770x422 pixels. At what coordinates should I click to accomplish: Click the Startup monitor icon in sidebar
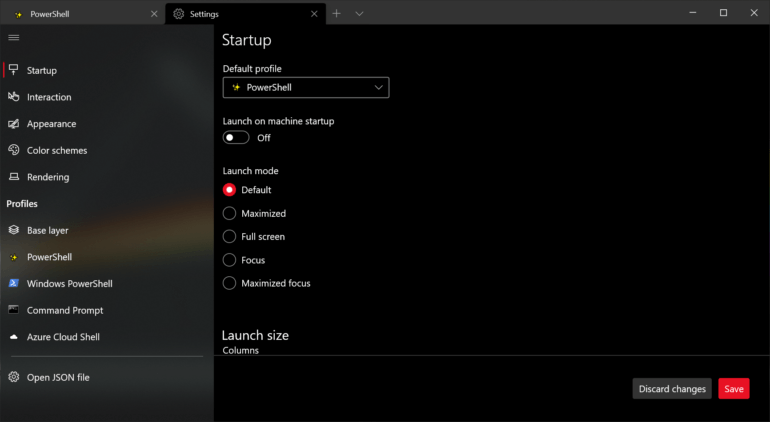14,70
